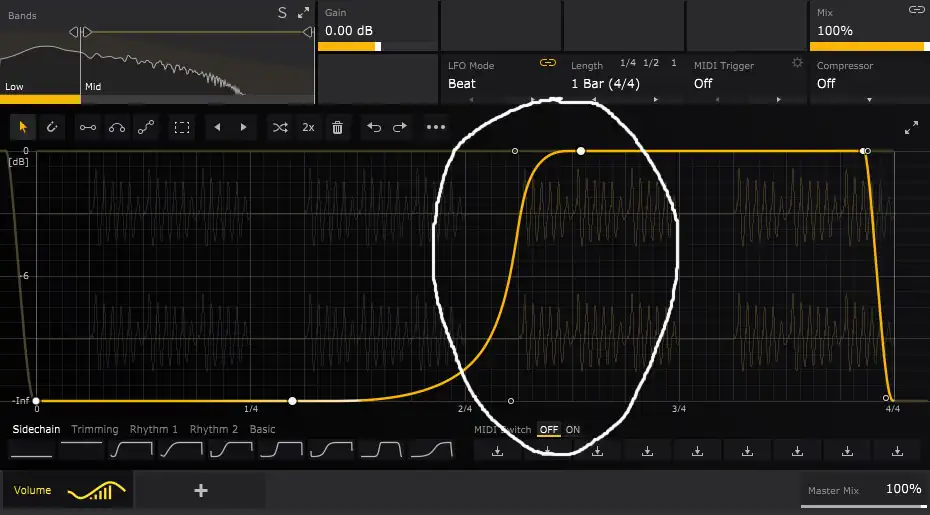
Task: Open MIDI Trigger settings gear
Action: [x=797, y=62]
